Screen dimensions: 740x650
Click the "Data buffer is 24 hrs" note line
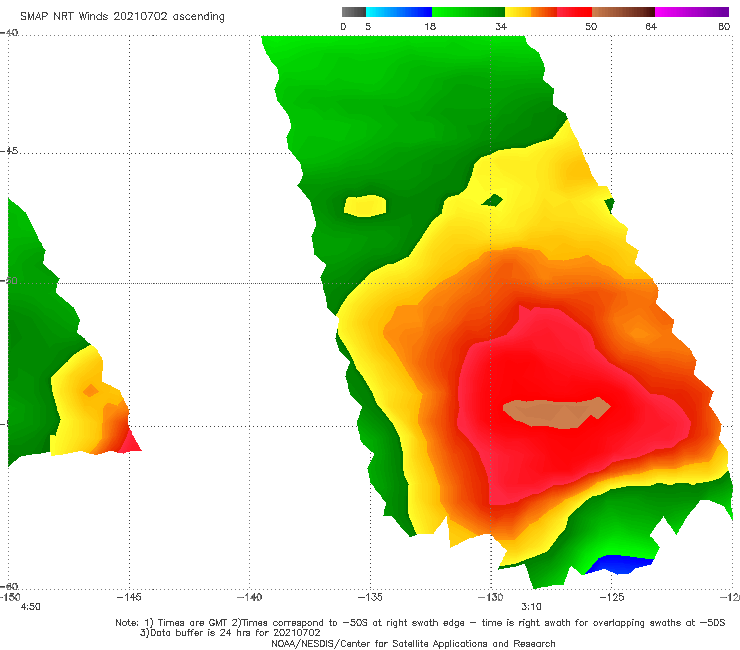coord(230,633)
